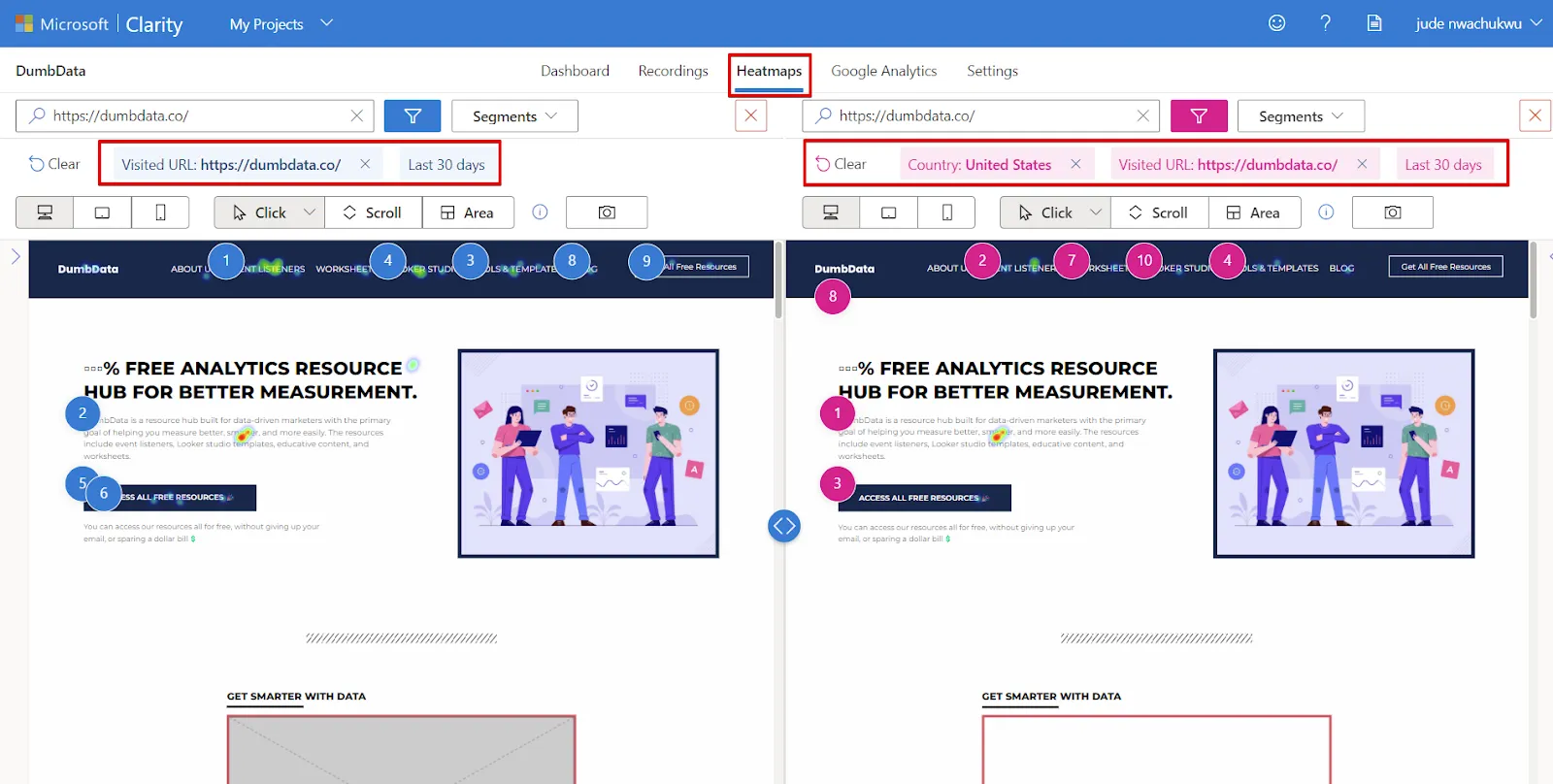Screen dimensions: 1553x784
Task: Select tablet device view in left pane
Action: (102, 212)
